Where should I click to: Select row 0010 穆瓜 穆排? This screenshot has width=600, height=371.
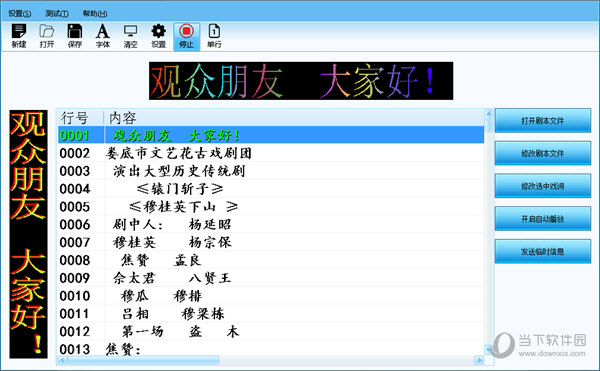click(271, 296)
